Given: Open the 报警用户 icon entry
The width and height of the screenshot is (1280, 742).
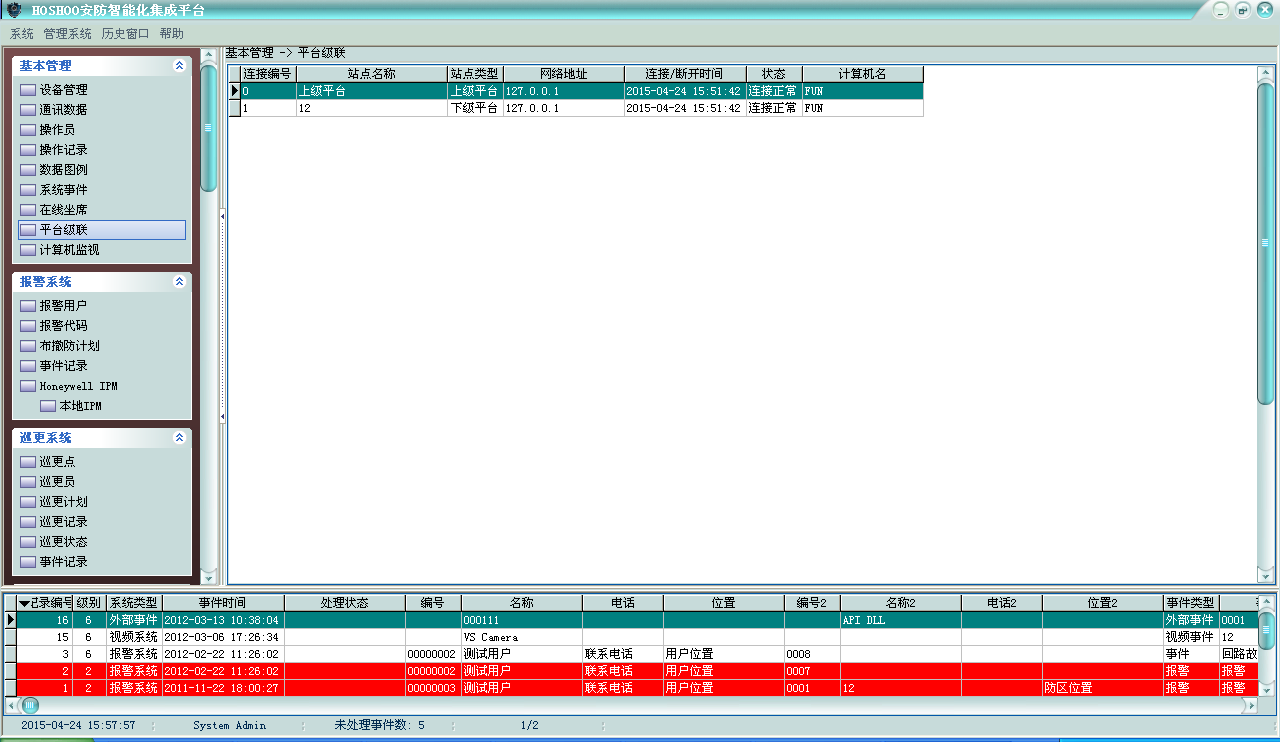Looking at the screenshot, I should pyautogui.click(x=28, y=306).
